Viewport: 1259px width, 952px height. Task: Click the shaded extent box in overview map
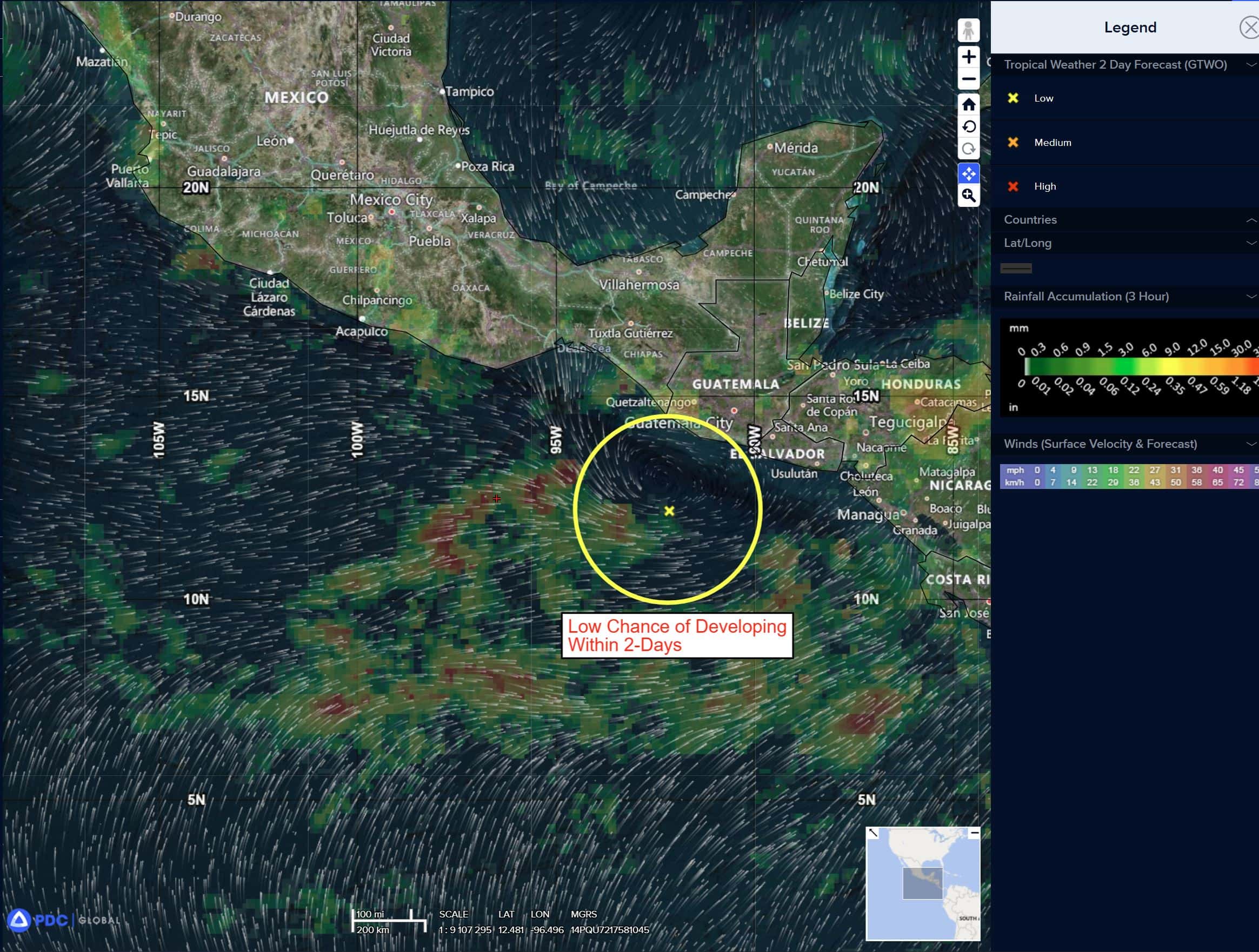tap(922, 883)
